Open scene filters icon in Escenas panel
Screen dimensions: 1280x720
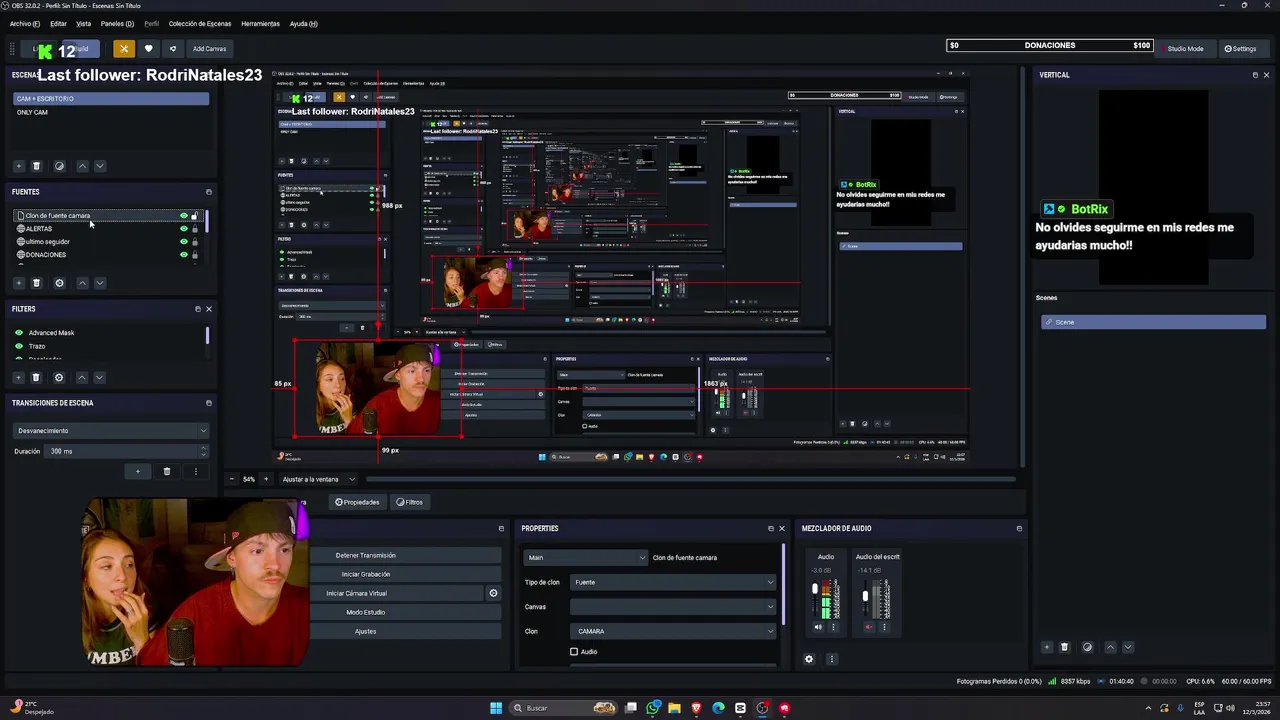pyautogui.click(x=59, y=166)
